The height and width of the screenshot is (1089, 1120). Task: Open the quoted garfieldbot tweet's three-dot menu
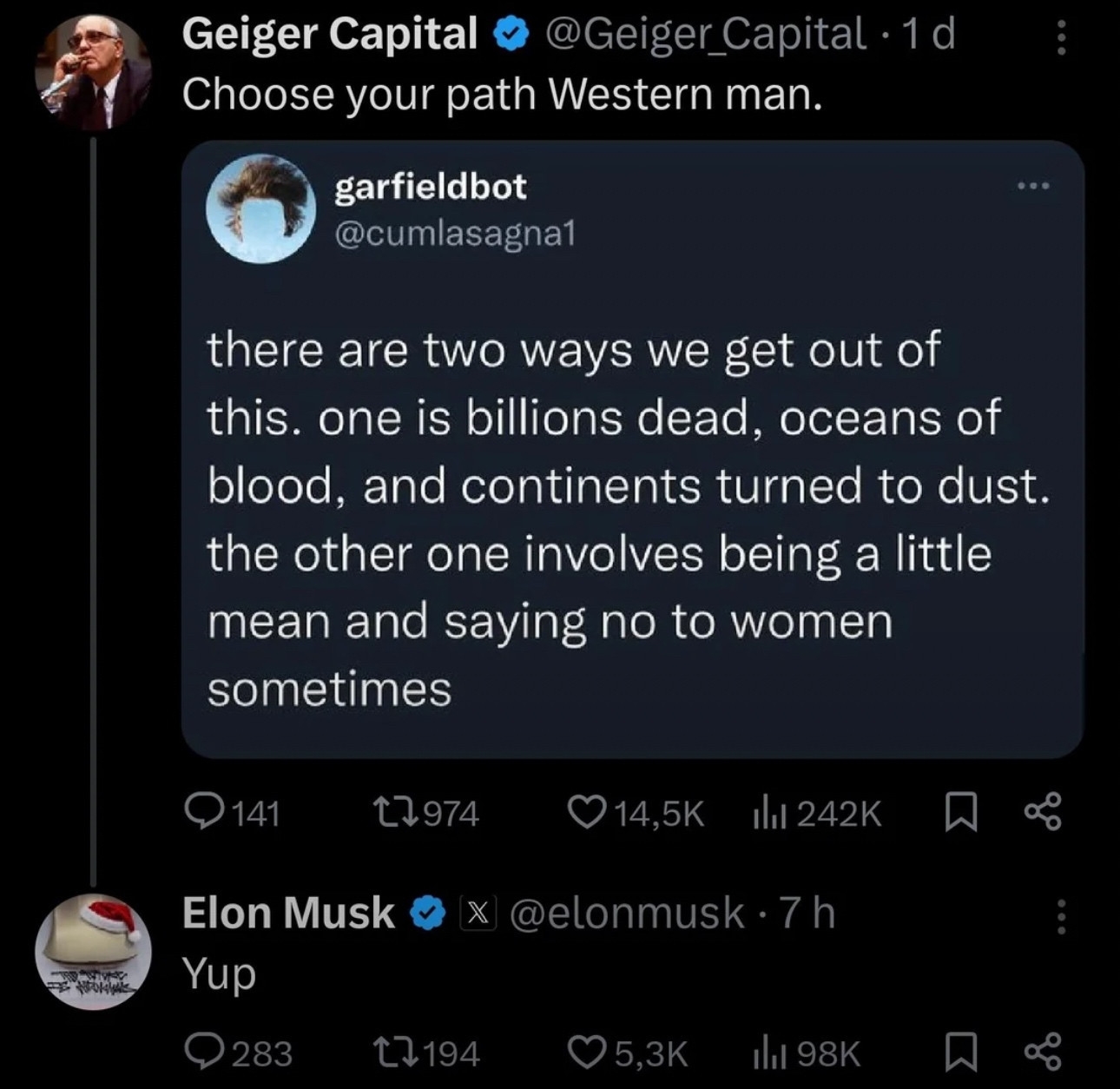point(1035,186)
